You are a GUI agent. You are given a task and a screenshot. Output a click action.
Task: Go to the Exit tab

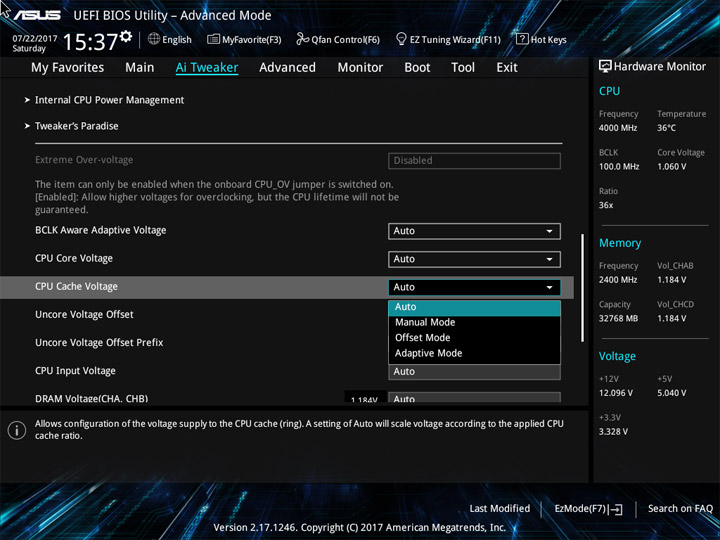pos(507,68)
